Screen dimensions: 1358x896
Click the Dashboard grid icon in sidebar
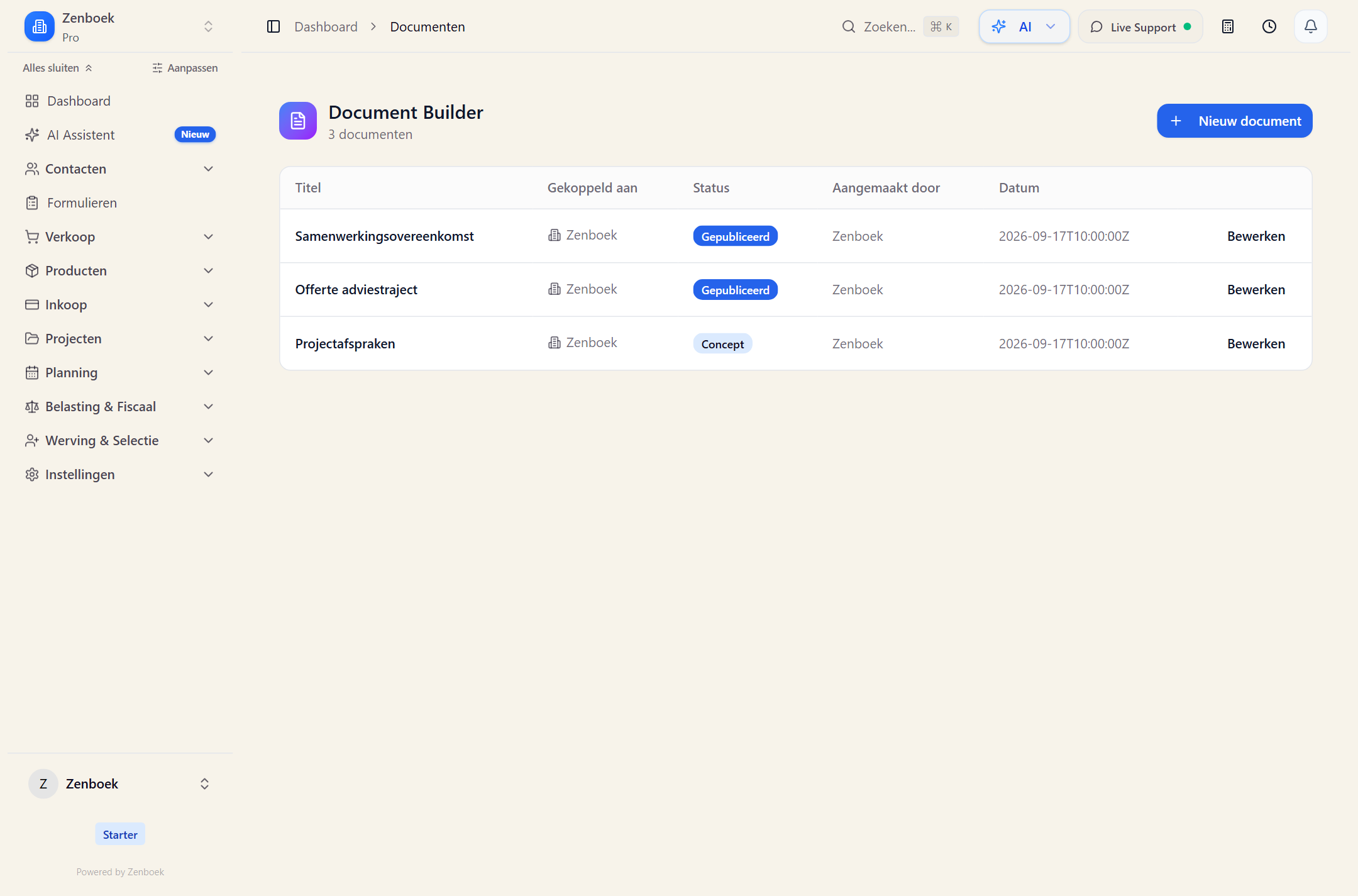(x=32, y=101)
